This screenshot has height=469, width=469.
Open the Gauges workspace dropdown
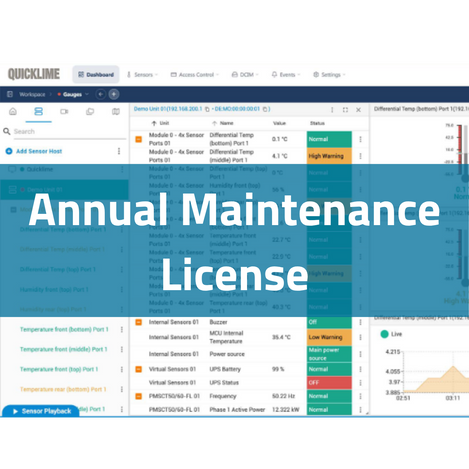click(x=73, y=94)
